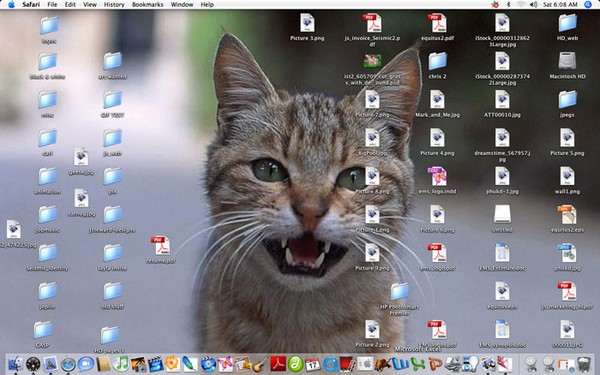Open the View menu
The image size is (600, 375).
click(90, 5)
